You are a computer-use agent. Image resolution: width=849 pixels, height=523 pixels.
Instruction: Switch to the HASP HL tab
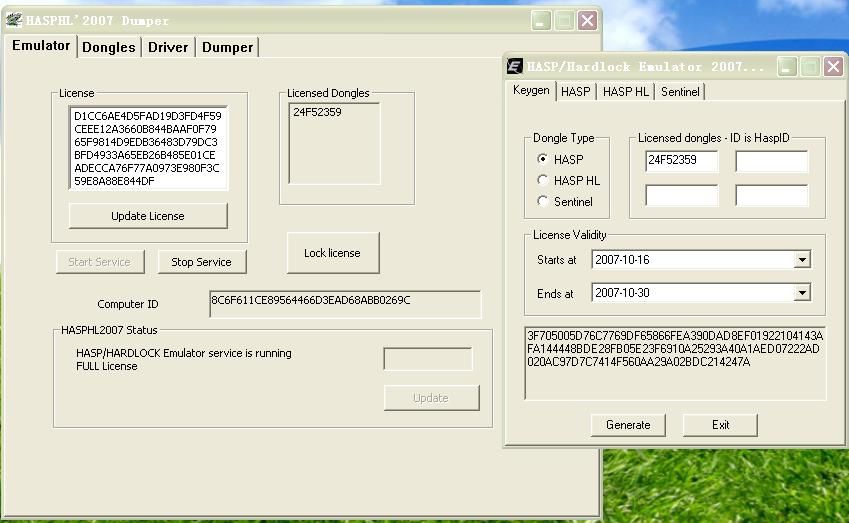[x=625, y=91]
